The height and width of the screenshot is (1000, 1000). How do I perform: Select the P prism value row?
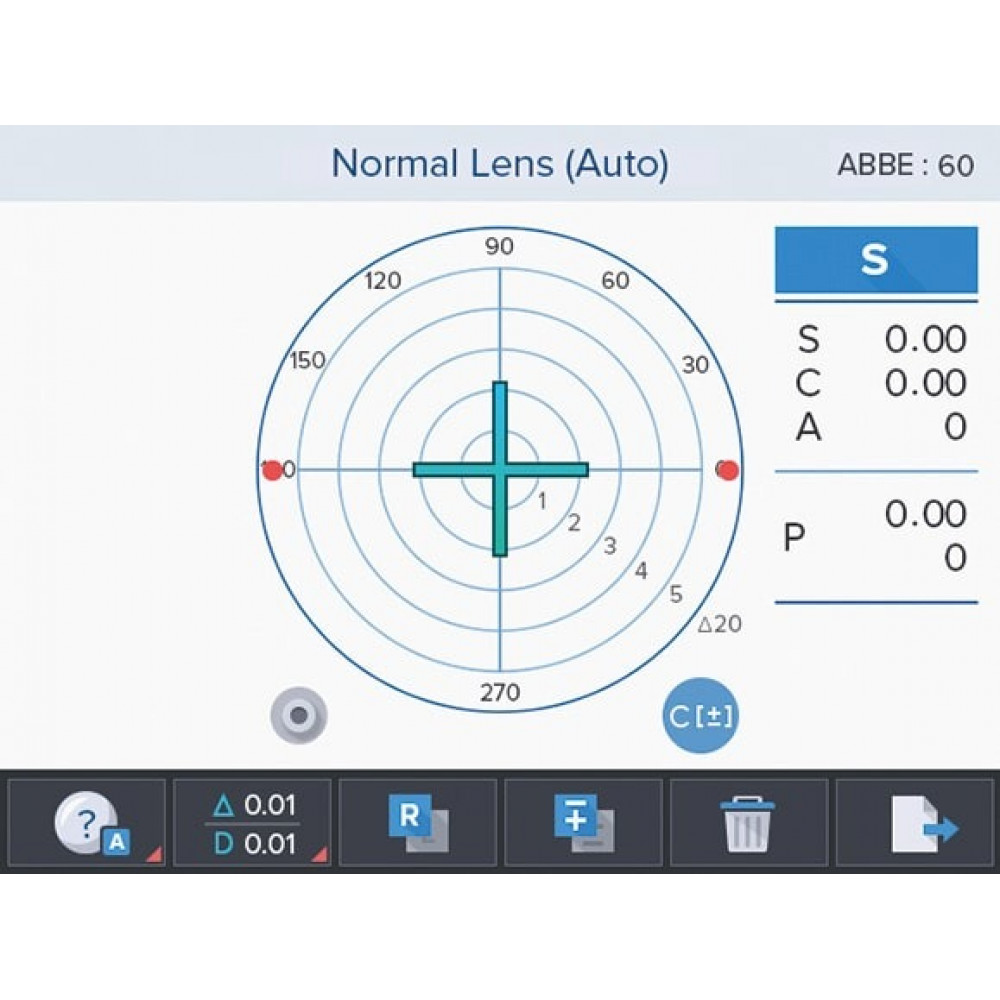point(876,537)
